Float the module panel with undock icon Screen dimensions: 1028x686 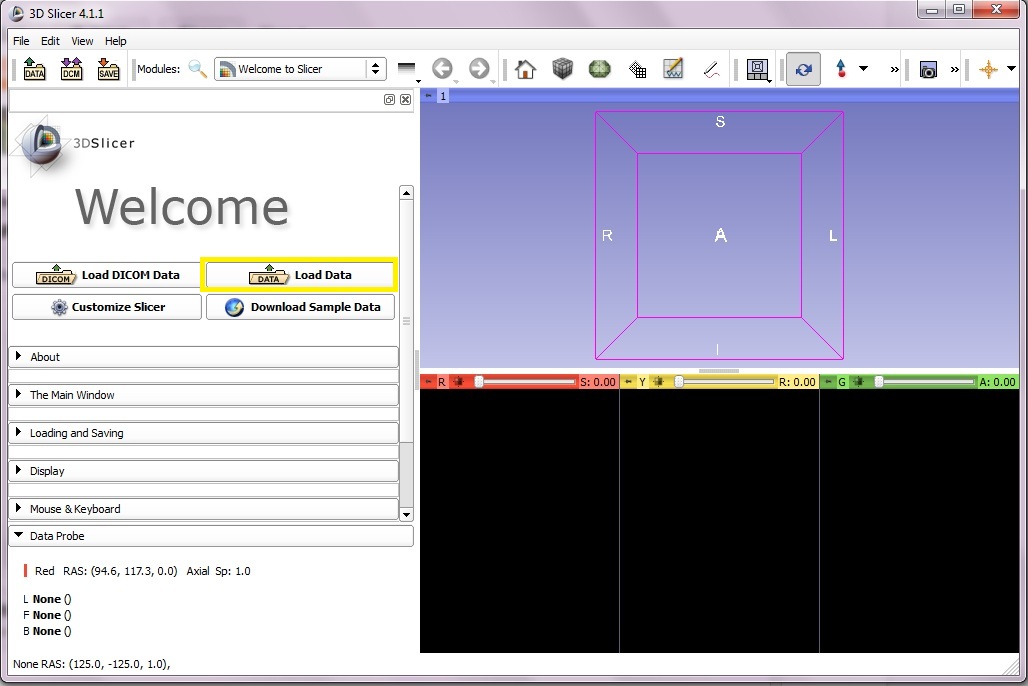click(389, 99)
